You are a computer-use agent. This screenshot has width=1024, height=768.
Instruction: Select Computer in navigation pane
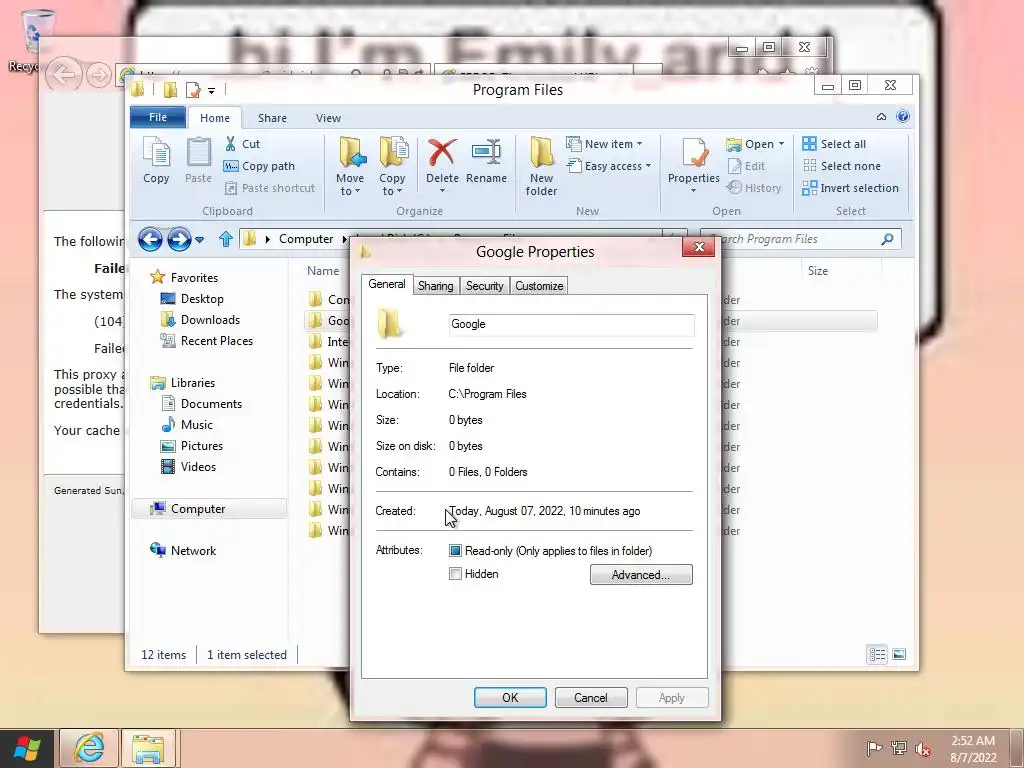pyautogui.click(x=209, y=509)
